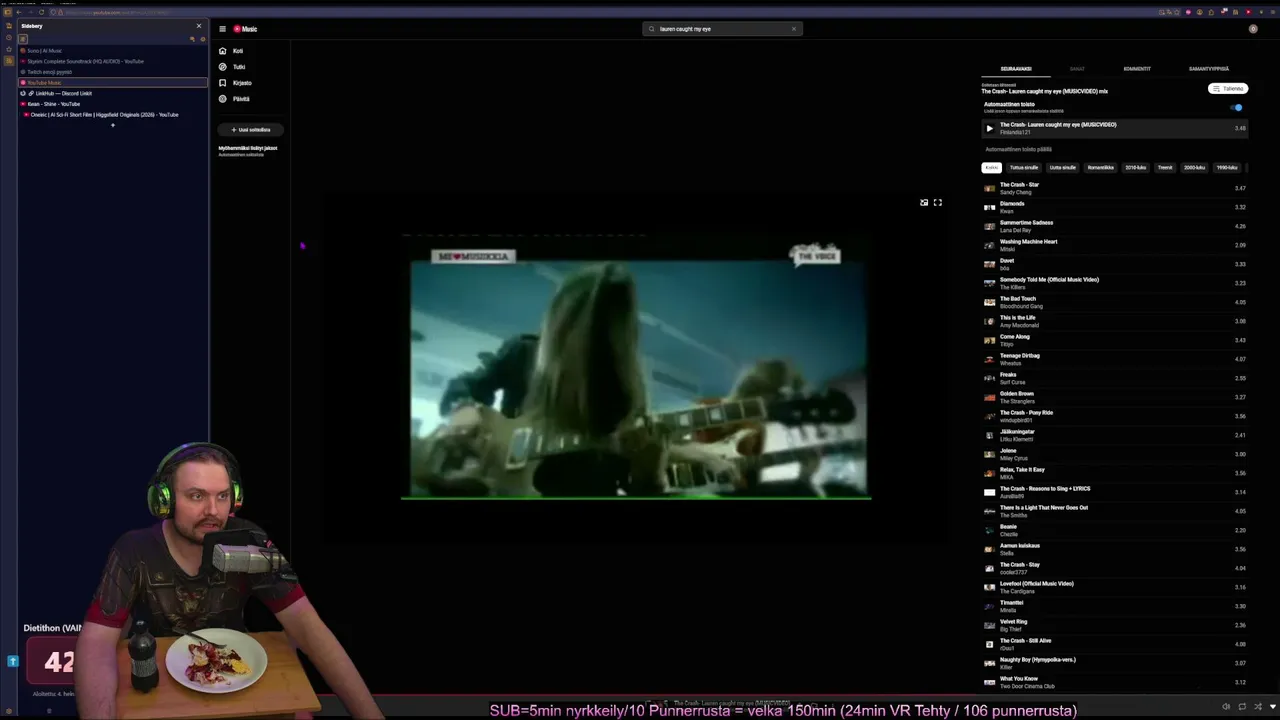This screenshot has width=1280, height=720.
Task: Open the Myöhemmäksi lisätyt jaksot playlist
Action: pos(248,150)
